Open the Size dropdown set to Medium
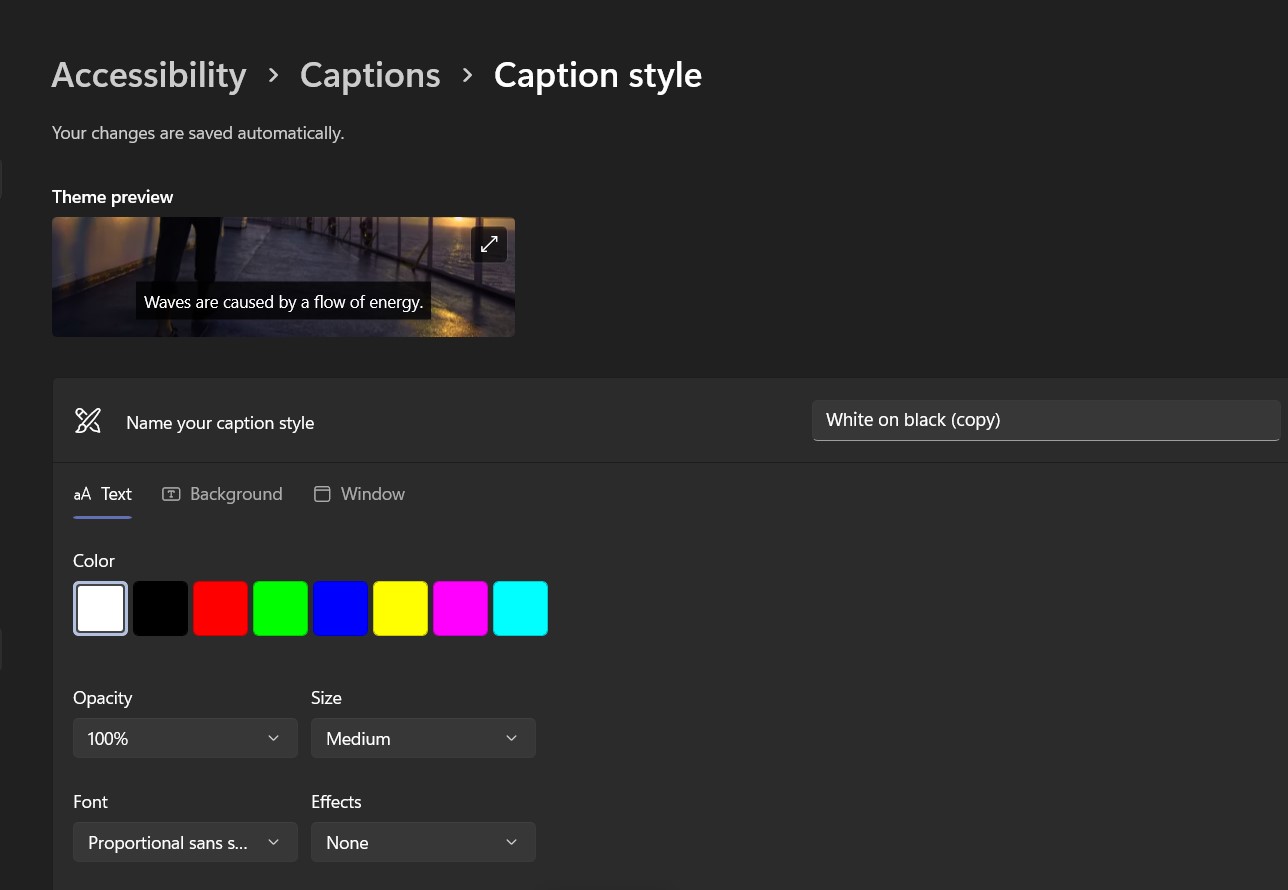Image resolution: width=1288 pixels, height=890 pixels. 423,738
